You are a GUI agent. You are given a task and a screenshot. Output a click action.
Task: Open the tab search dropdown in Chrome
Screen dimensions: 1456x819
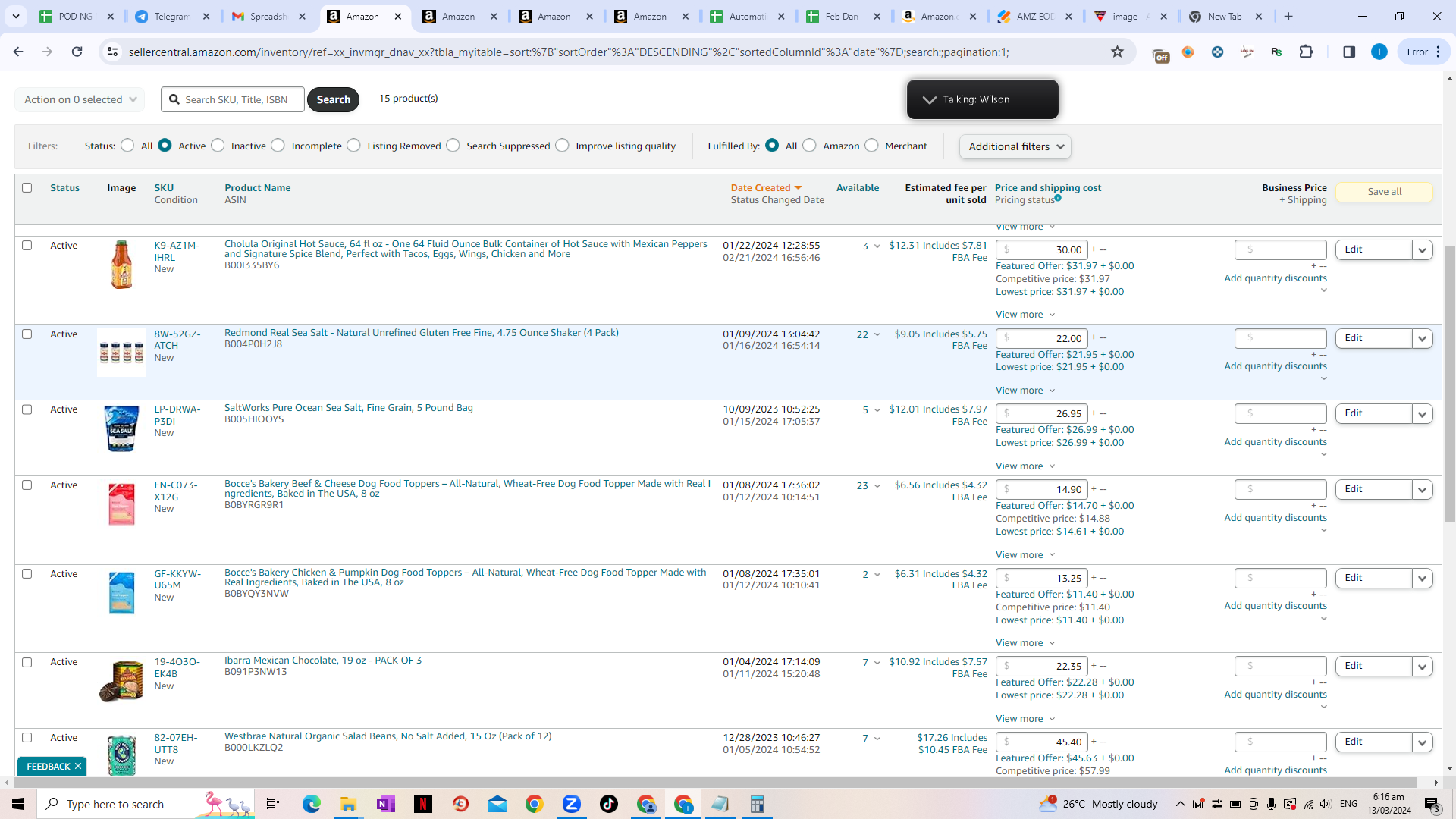[16, 16]
